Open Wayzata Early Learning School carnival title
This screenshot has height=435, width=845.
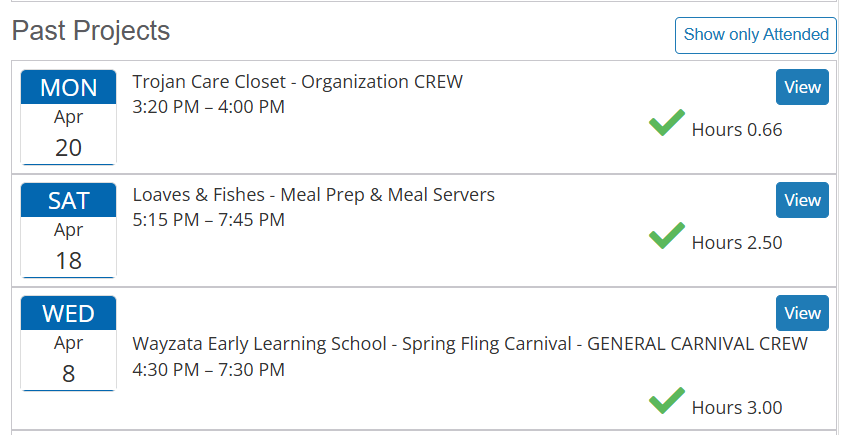click(470, 344)
